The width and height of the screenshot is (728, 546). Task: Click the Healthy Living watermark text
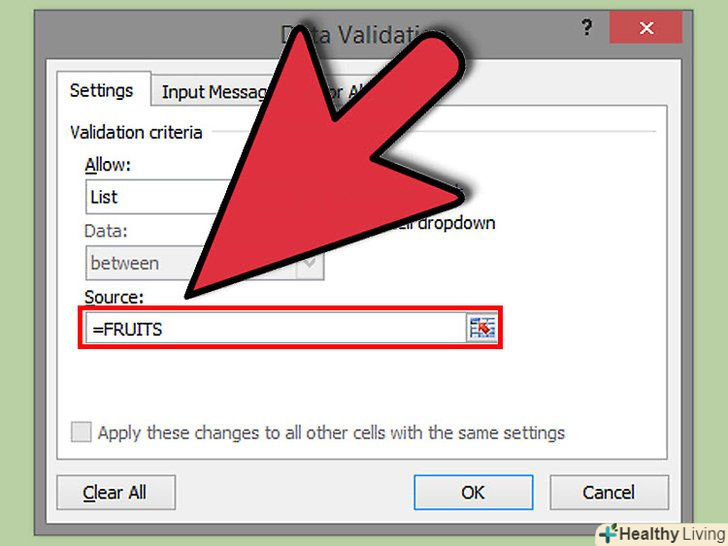(672, 534)
